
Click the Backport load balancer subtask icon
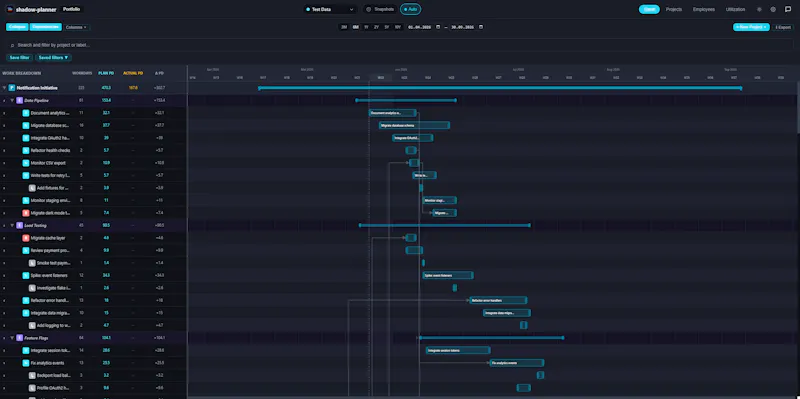pos(32,375)
